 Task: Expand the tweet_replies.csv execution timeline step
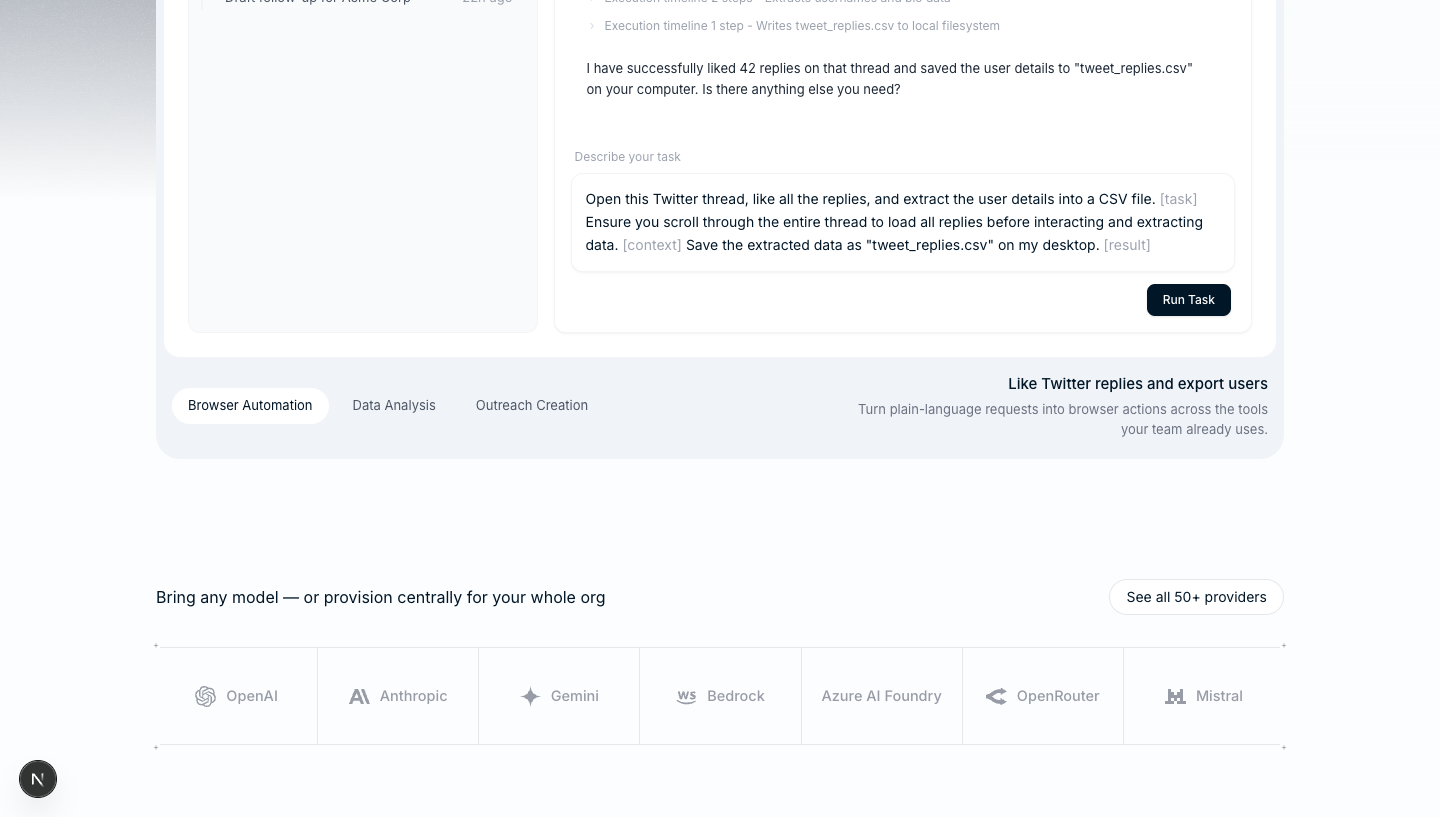795,26
